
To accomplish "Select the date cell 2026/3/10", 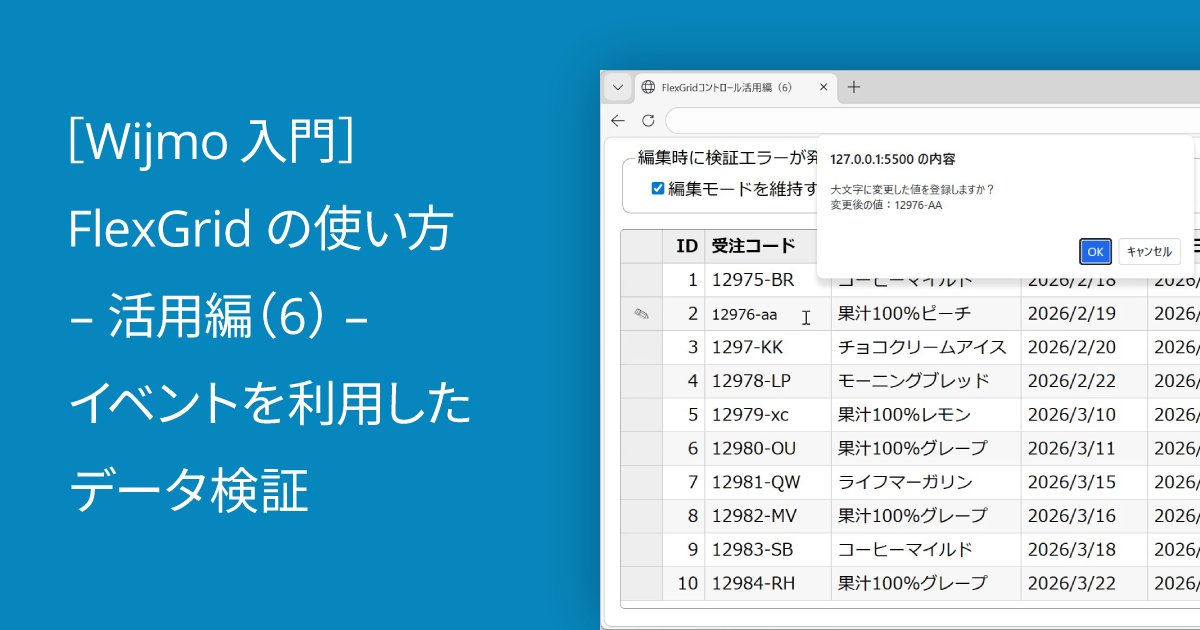I will (x=1084, y=415).
